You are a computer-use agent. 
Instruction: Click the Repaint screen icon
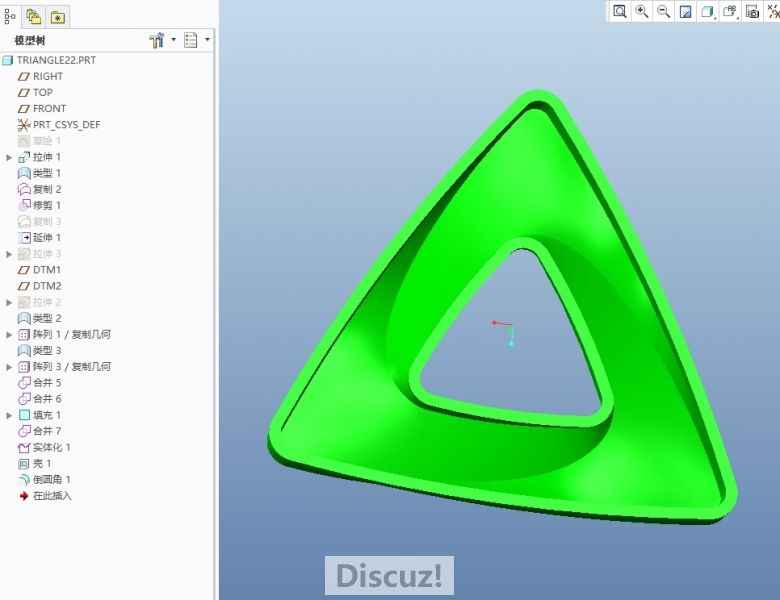685,11
